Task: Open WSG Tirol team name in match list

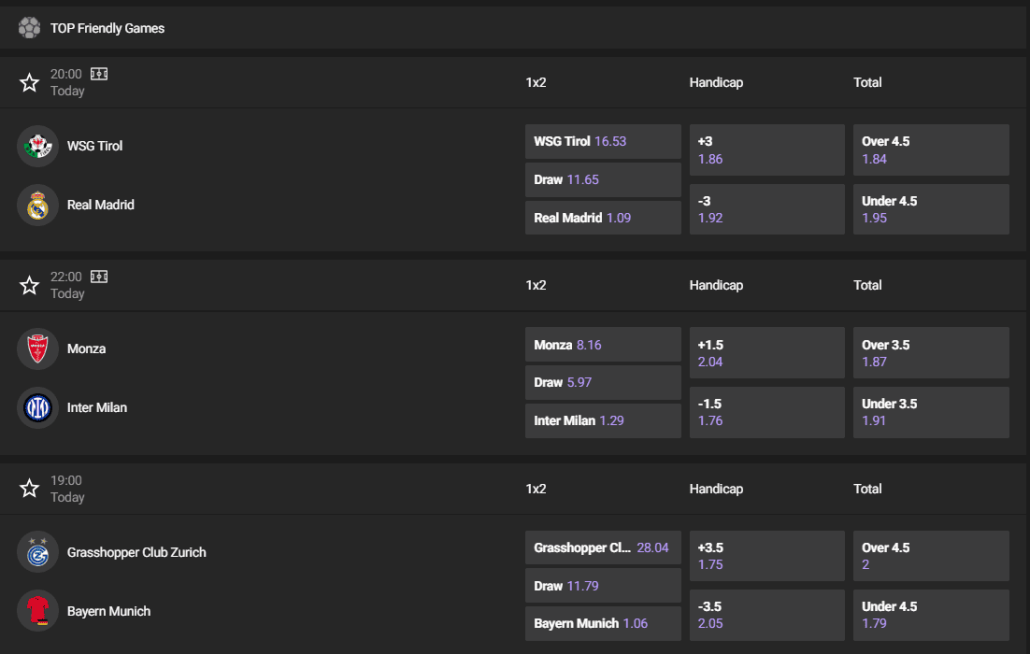Action: click(x=95, y=146)
